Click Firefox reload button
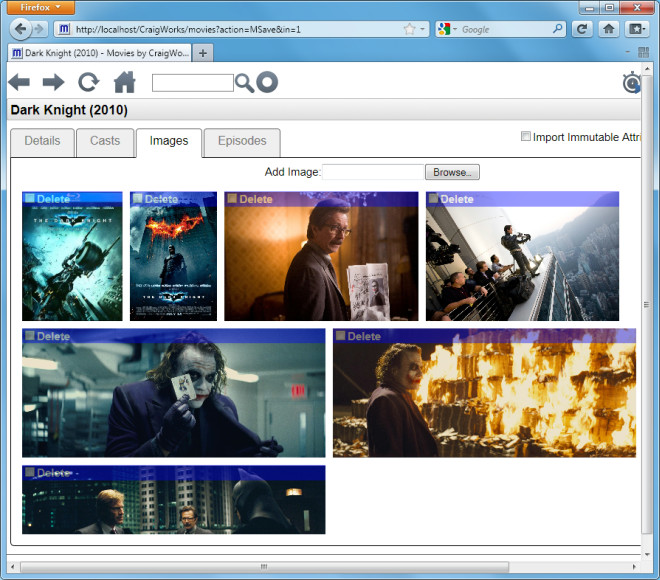 pyautogui.click(x=582, y=29)
